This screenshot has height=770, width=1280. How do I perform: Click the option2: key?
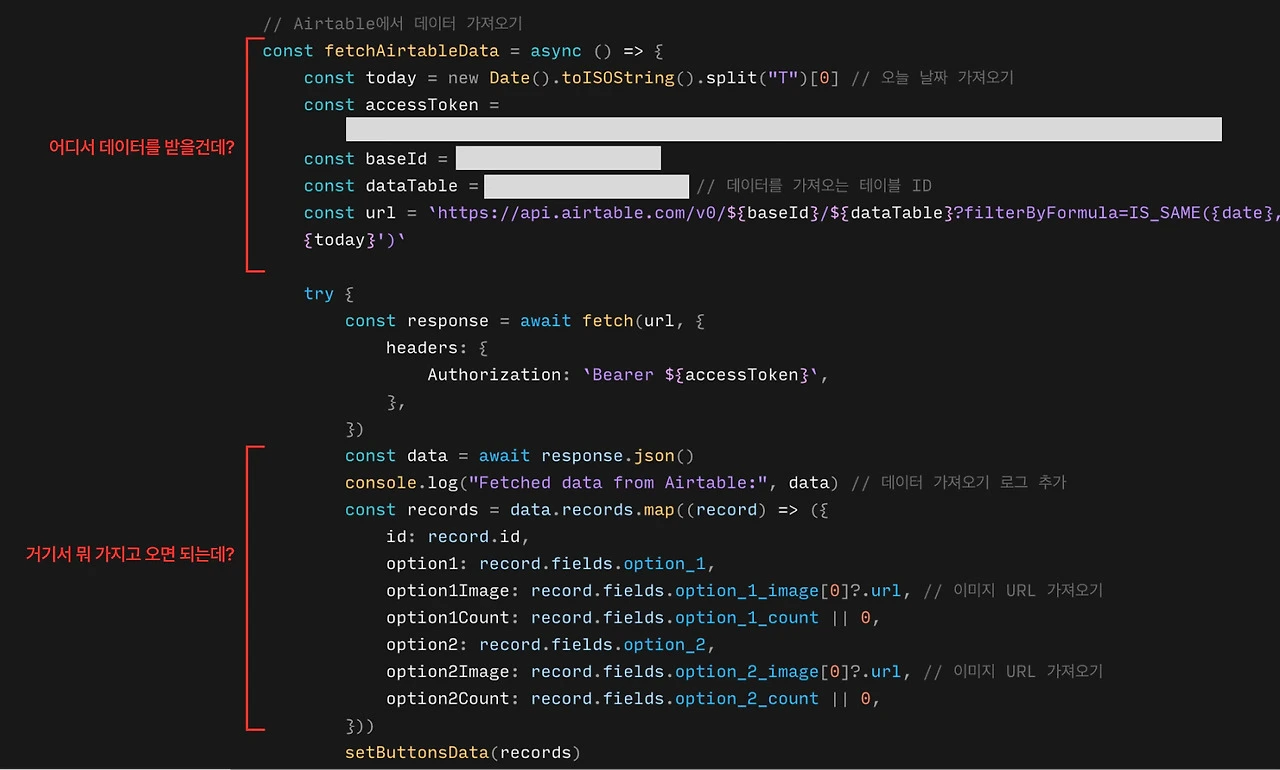427,645
